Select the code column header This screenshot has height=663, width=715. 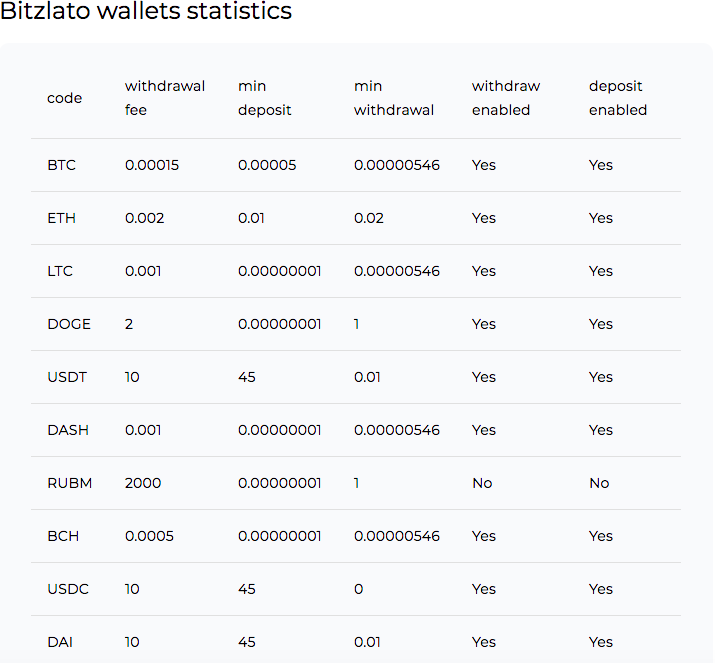(64, 98)
